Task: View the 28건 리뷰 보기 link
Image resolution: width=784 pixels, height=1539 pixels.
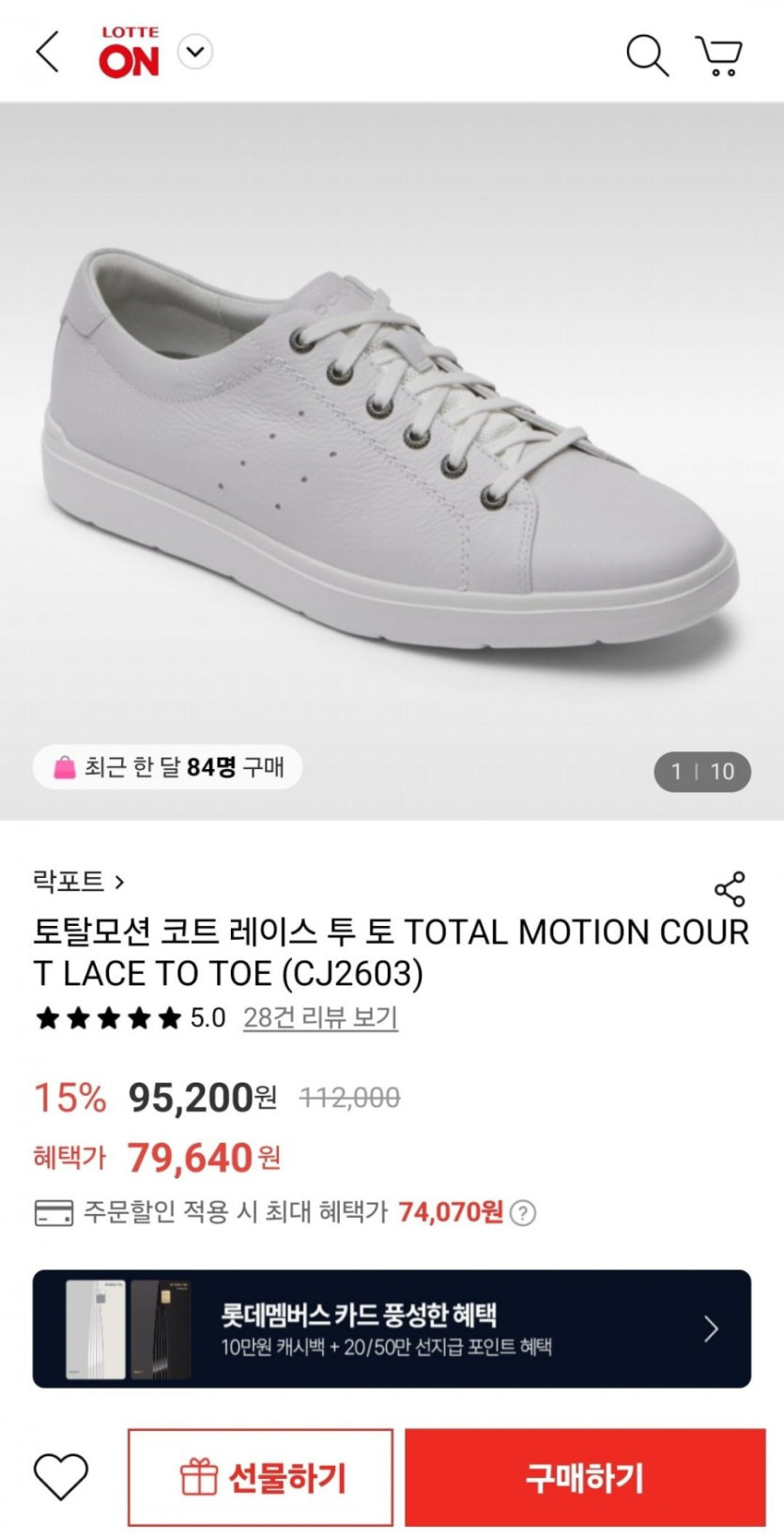Action: (x=320, y=1018)
